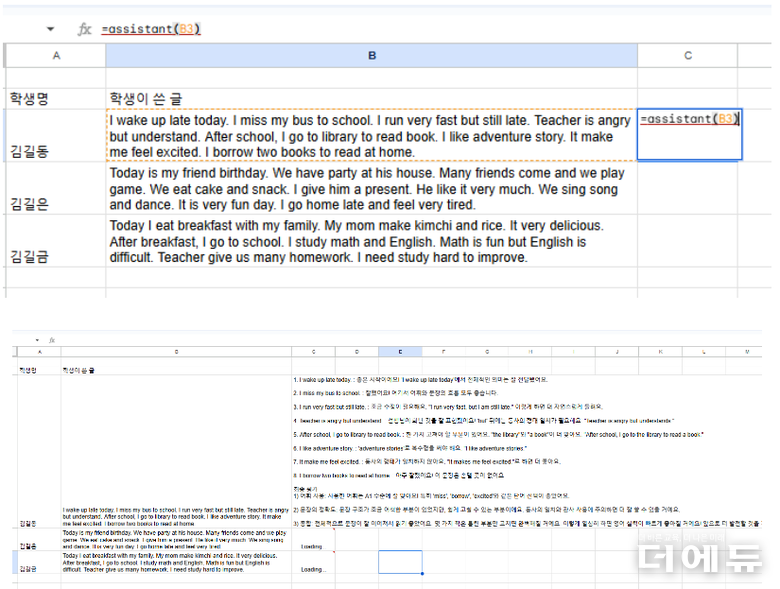This screenshot has height=589, width=780.
Task: Select the wide second column header in the lower sheet
Action: [x=176, y=352]
